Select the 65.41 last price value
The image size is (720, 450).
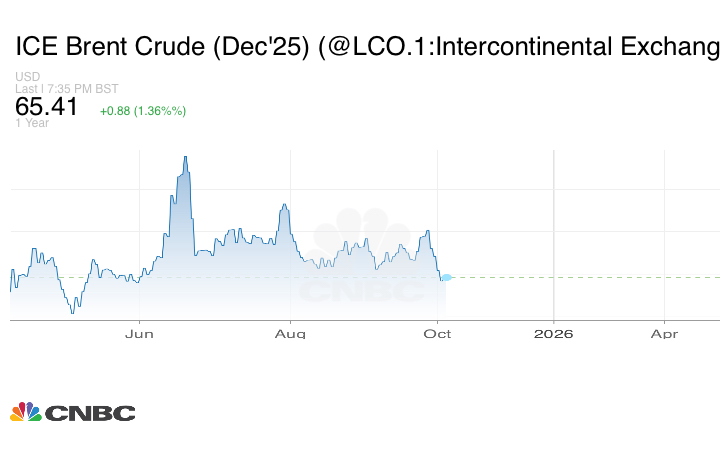[x=47, y=107]
